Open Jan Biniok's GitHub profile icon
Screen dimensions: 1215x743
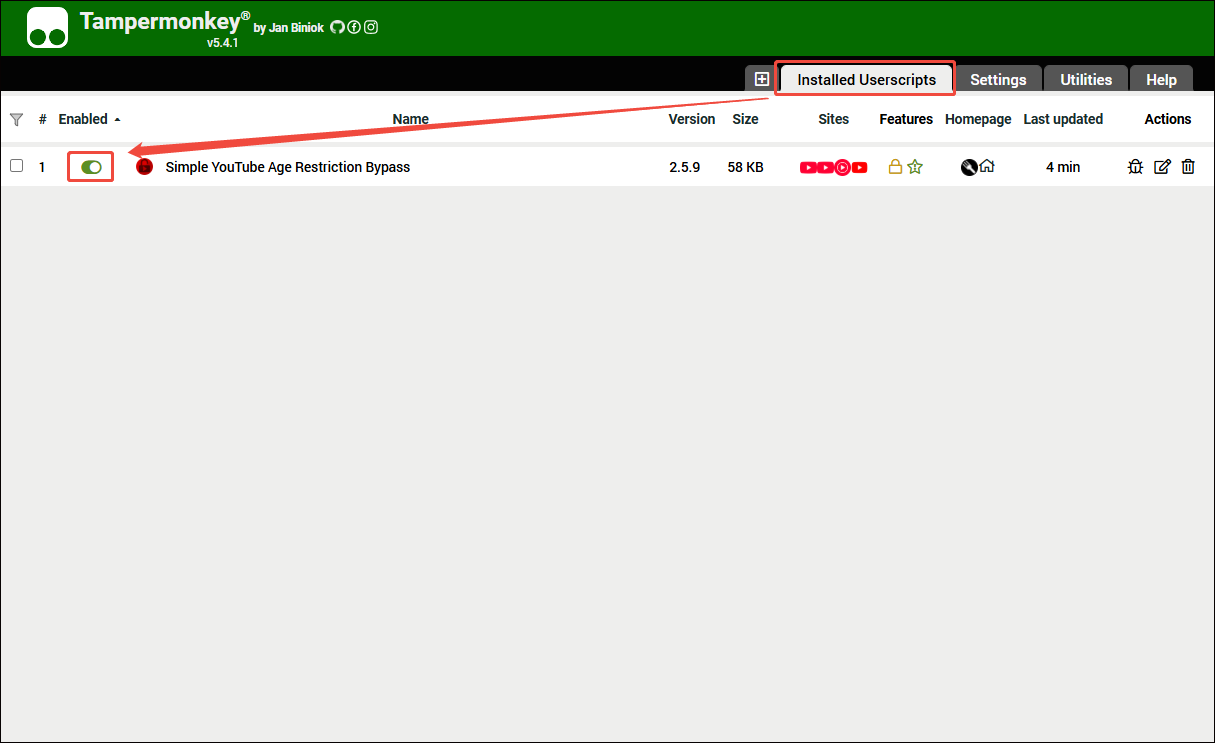tap(337, 27)
